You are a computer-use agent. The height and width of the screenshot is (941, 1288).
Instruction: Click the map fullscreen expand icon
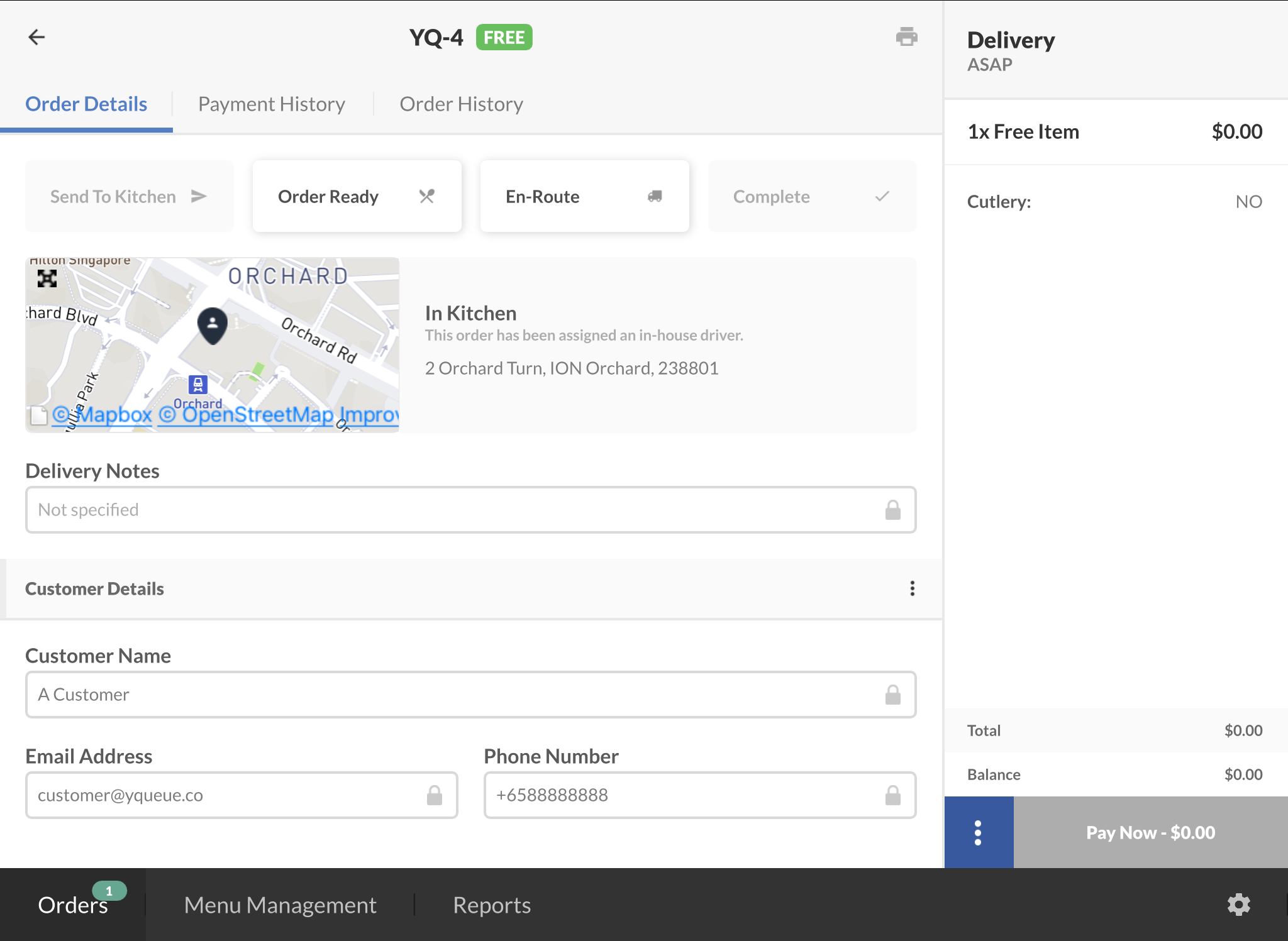[47, 278]
